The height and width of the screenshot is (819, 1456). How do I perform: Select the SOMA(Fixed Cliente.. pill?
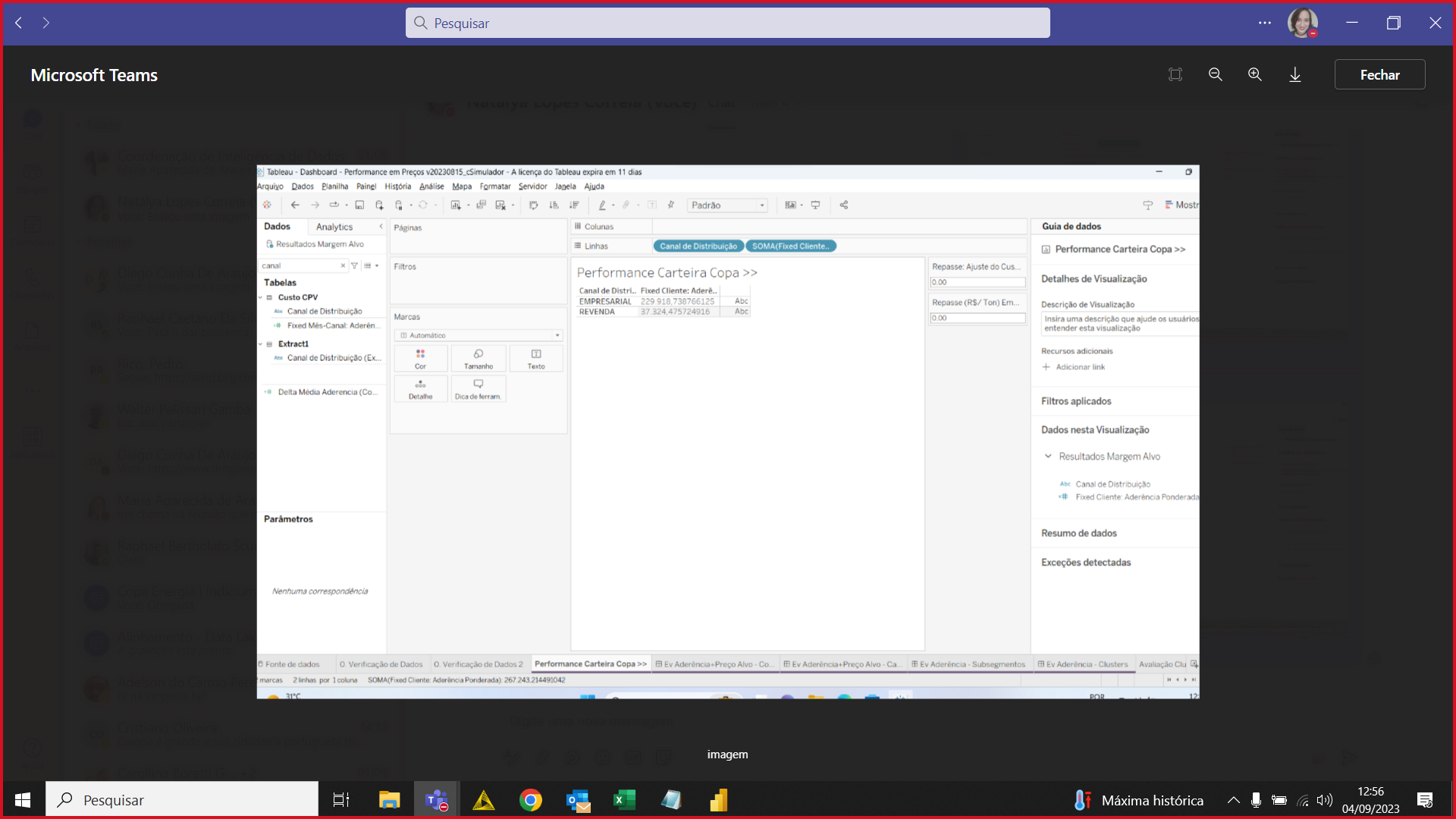click(791, 246)
